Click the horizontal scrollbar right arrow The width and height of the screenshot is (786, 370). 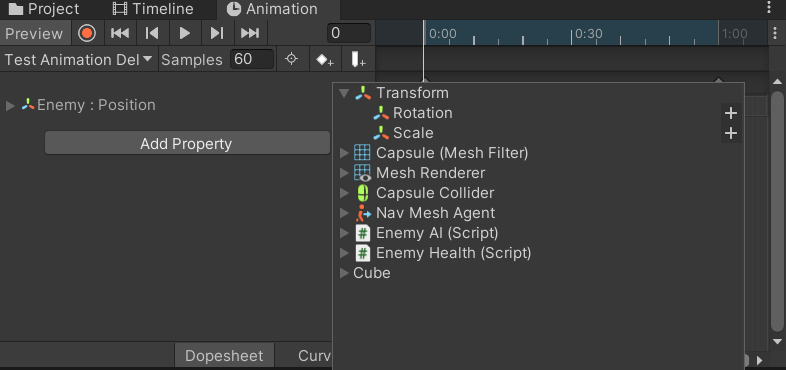[760, 360]
